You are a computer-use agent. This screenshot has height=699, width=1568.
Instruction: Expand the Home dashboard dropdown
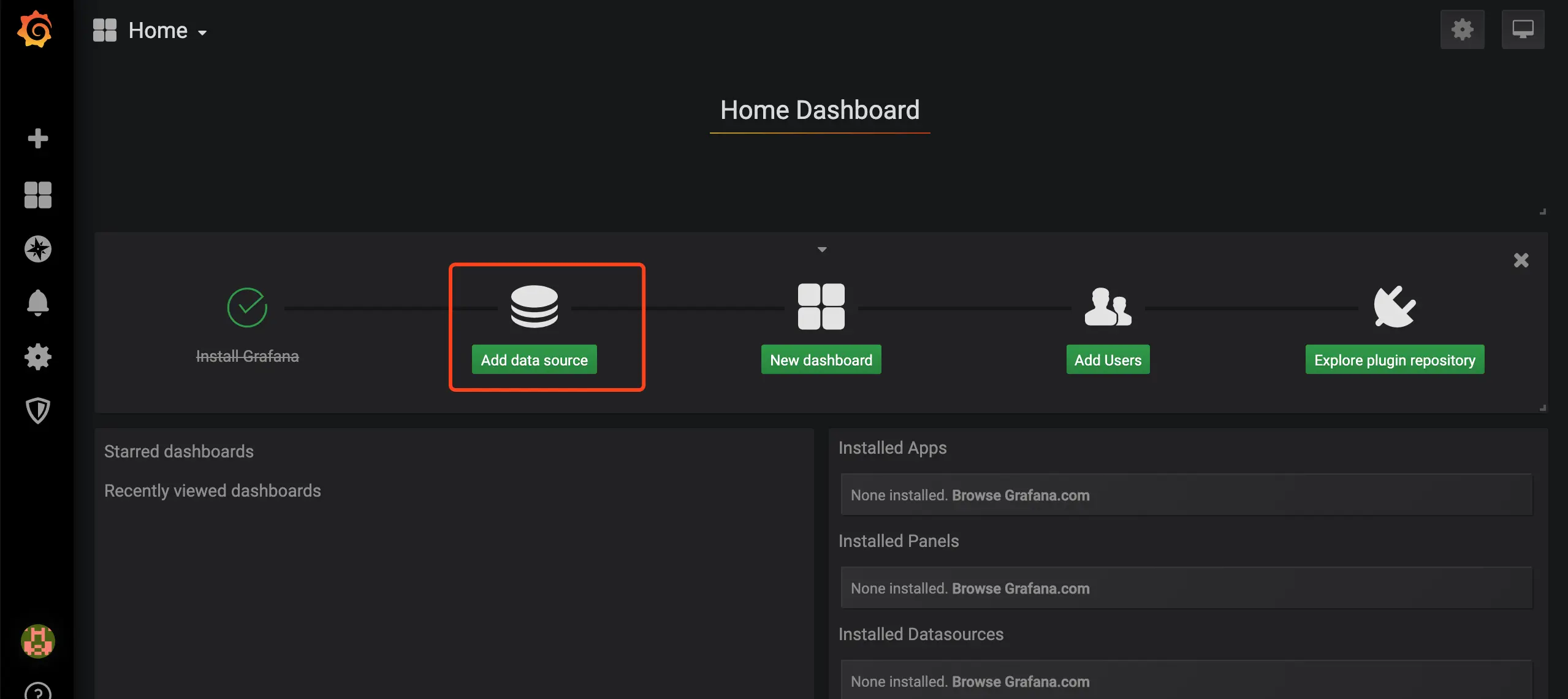tap(158, 31)
